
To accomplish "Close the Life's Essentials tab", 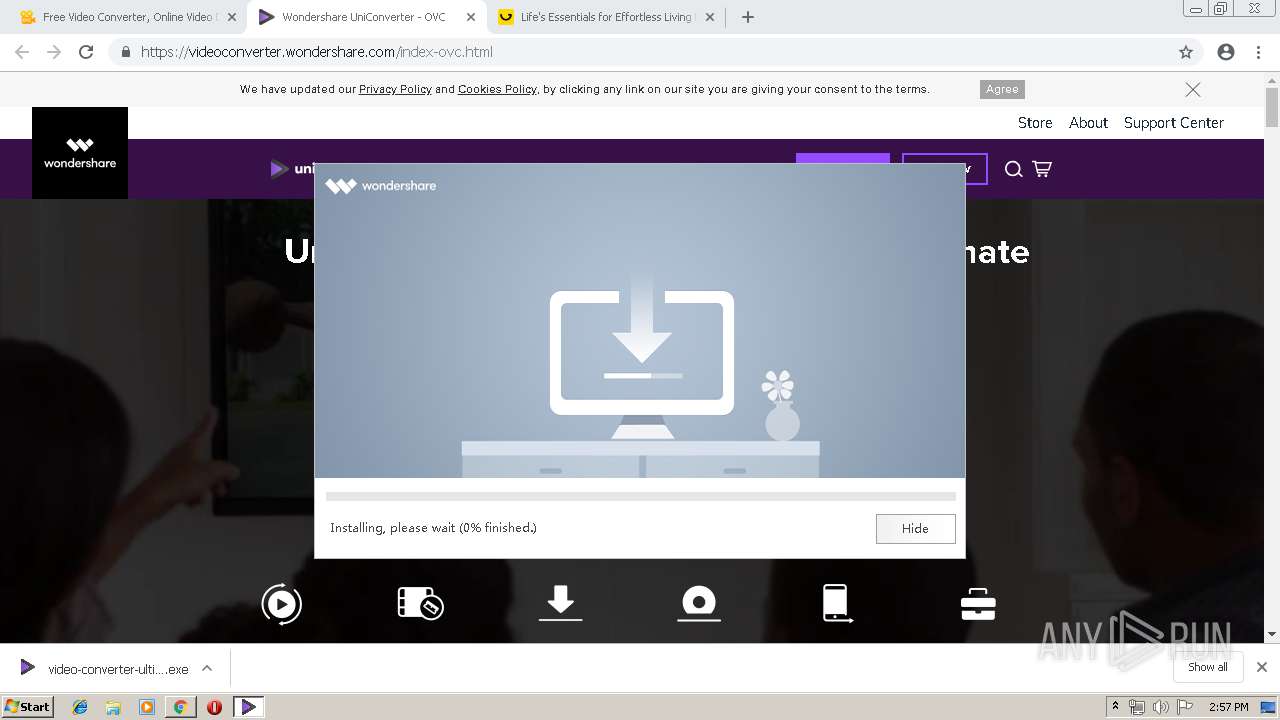I will [x=710, y=17].
